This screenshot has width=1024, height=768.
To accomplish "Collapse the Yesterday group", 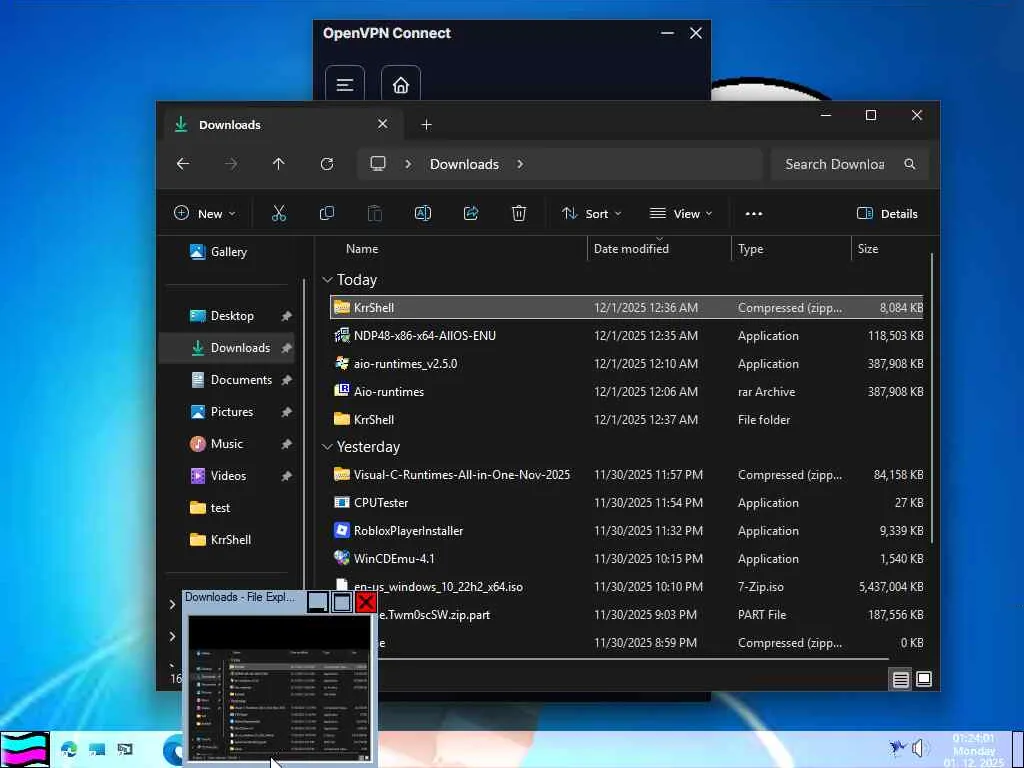I will pyautogui.click(x=327, y=447).
